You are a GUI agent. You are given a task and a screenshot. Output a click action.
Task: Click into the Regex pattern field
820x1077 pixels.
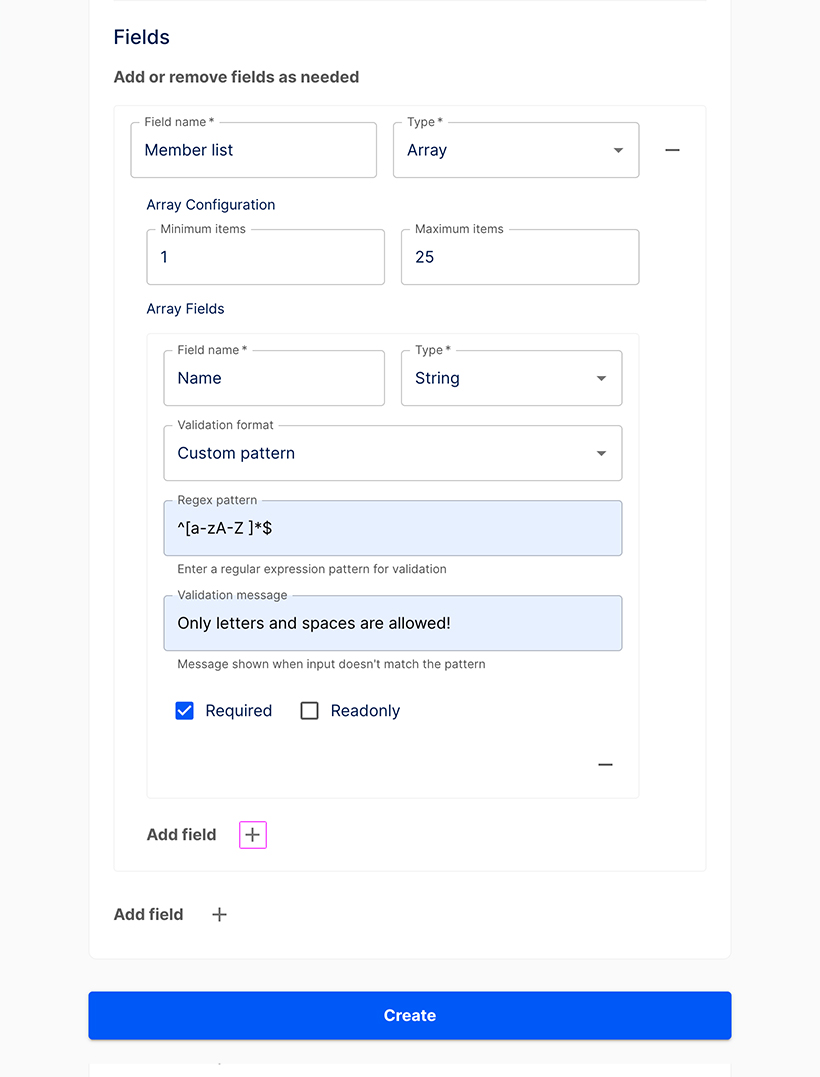coord(392,528)
